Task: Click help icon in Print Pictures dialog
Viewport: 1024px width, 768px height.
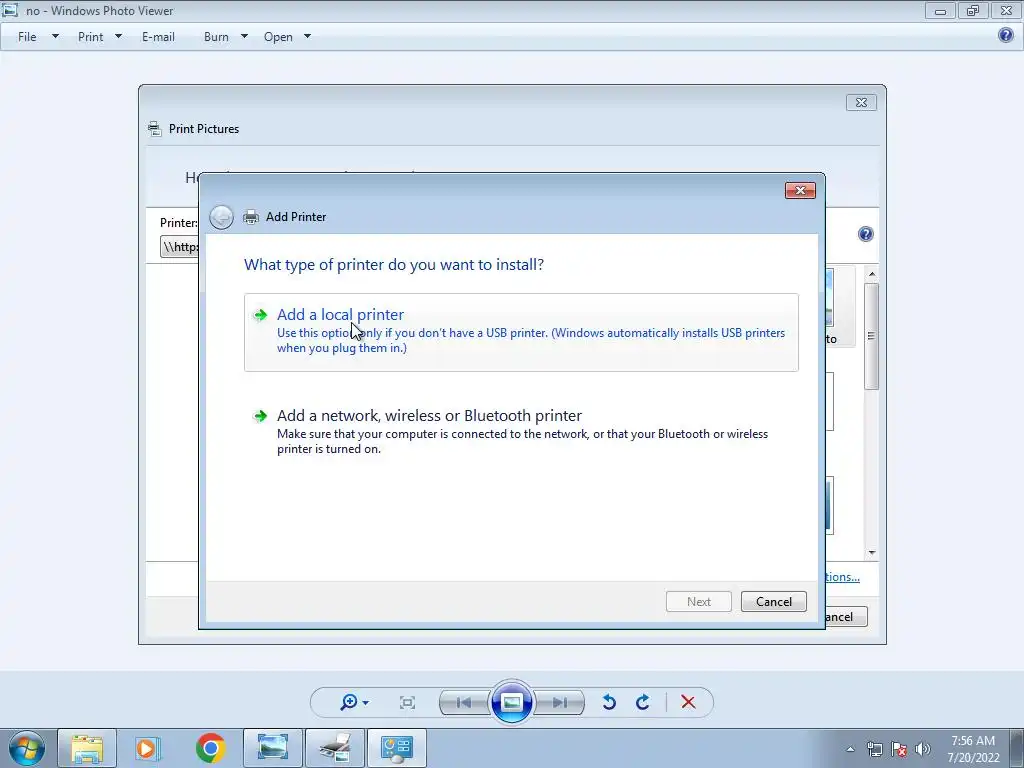Action: click(x=865, y=234)
